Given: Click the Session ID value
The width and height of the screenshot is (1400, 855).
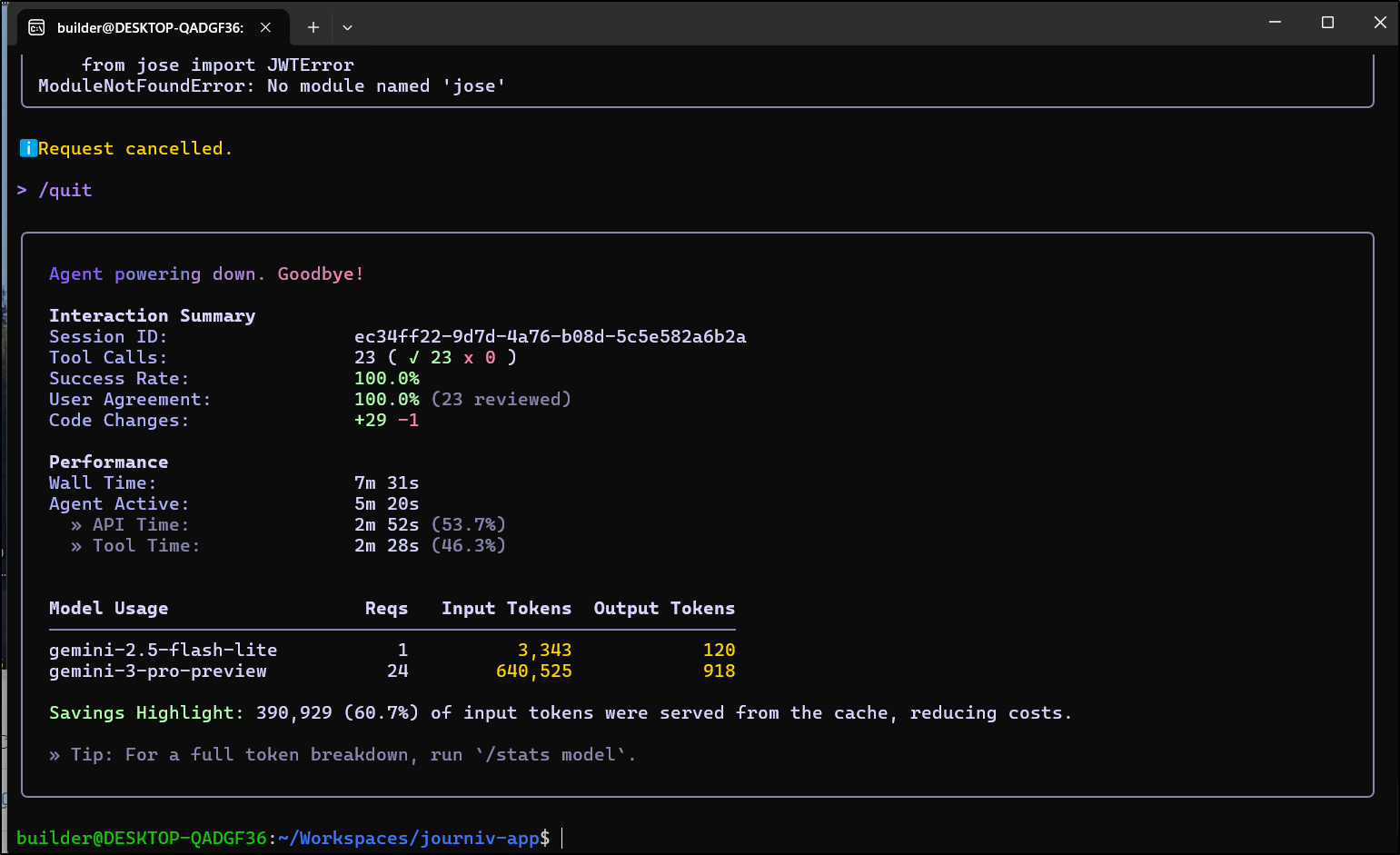Looking at the screenshot, I should point(550,337).
